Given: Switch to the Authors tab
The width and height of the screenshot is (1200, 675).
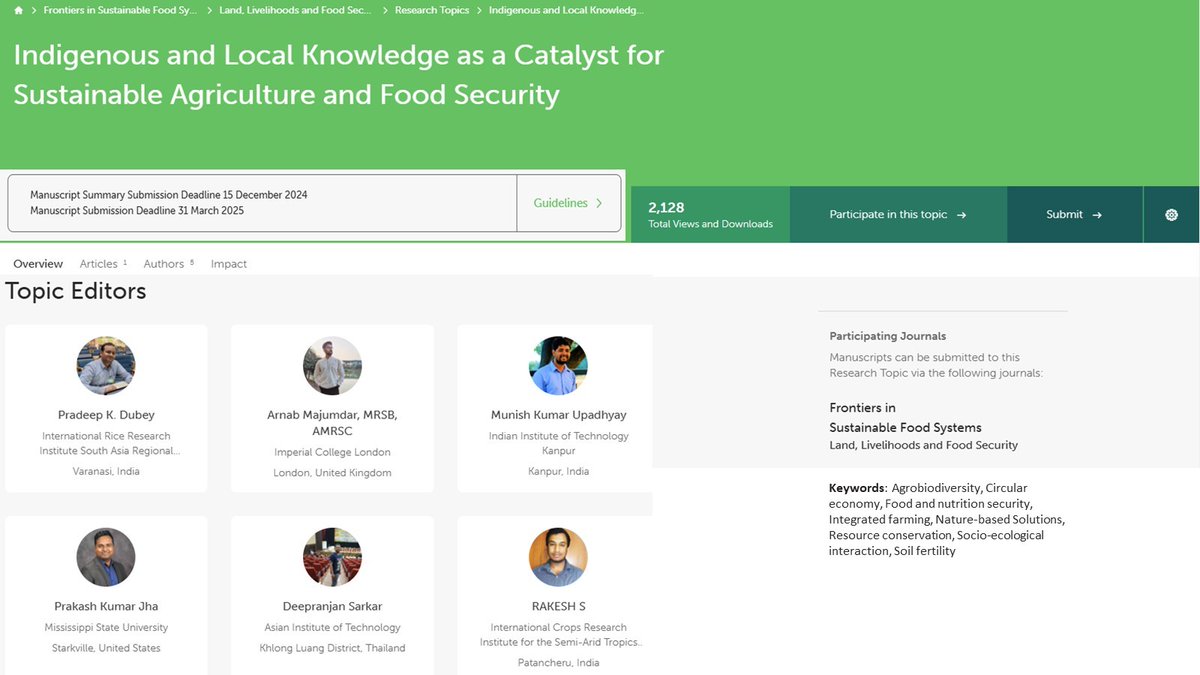Looking at the screenshot, I should 168,264.
